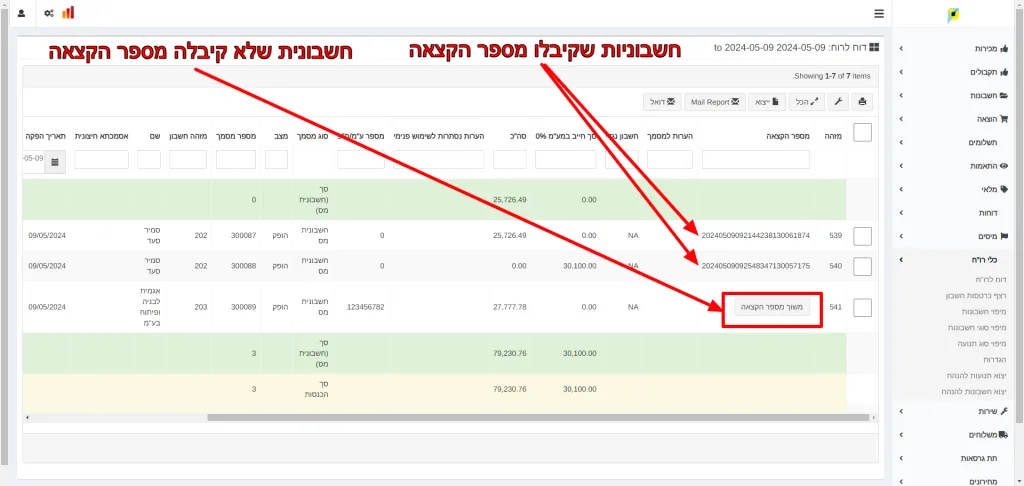Open מיפוי סוג תנועה submenu item
Image resolution: width=1024 pixels, height=486 pixels.
(x=981, y=343)
